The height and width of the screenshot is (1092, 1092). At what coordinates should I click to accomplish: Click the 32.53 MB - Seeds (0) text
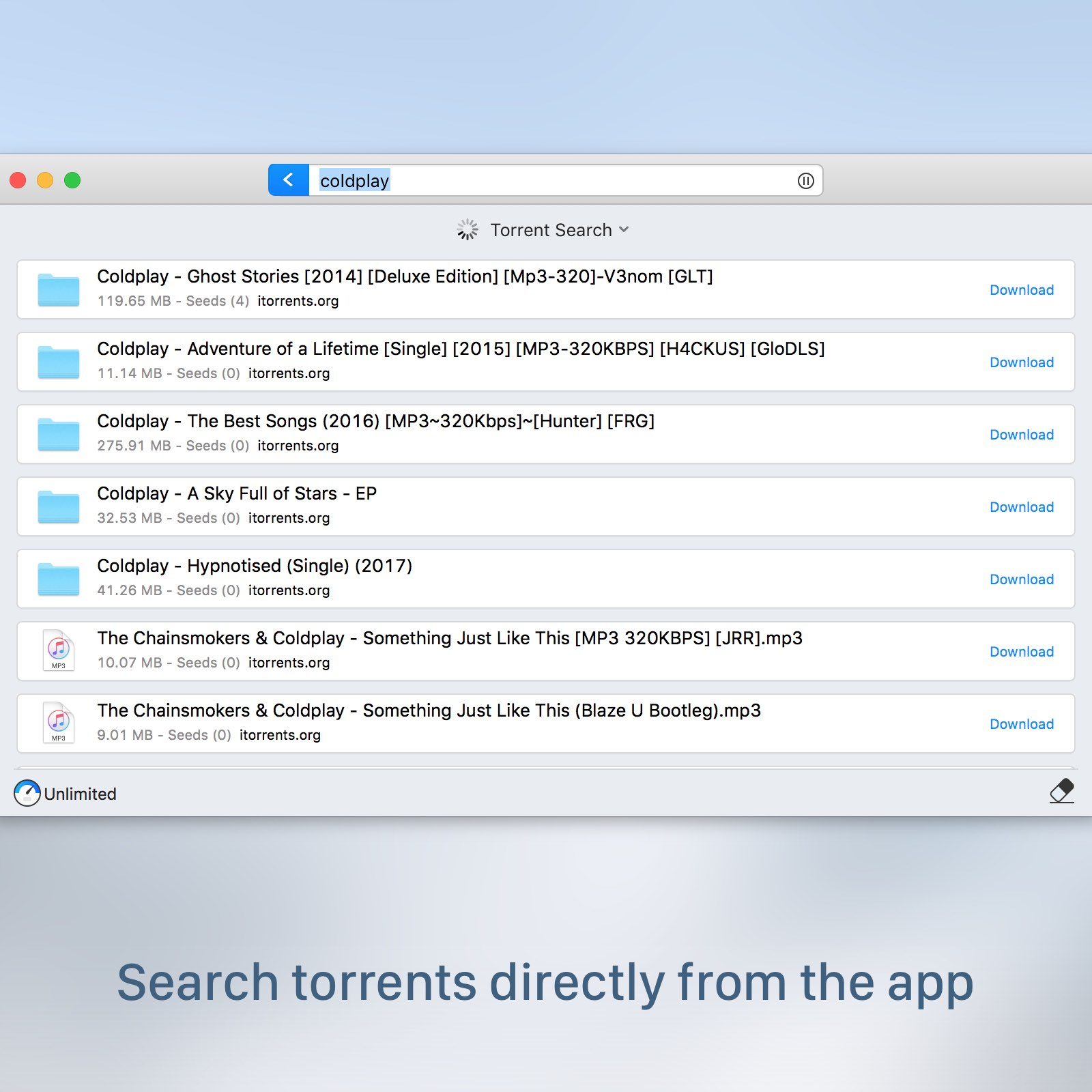tap(169, 518)
